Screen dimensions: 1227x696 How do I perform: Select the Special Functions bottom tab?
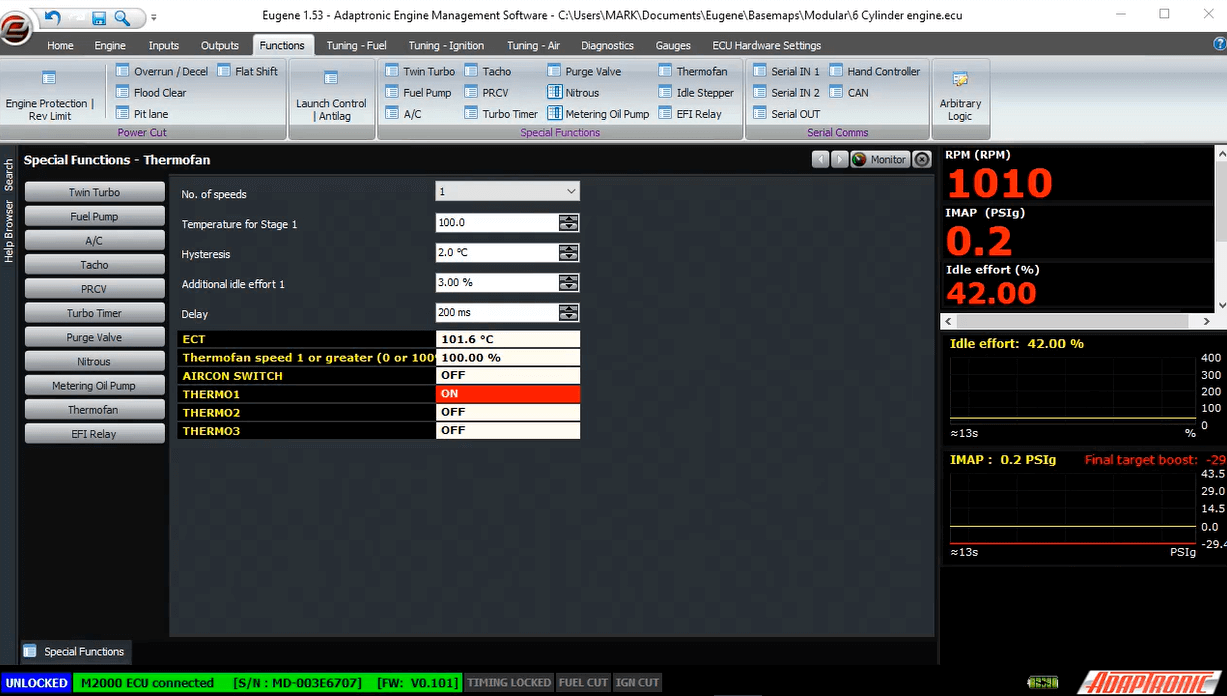[x=75, y=651]
